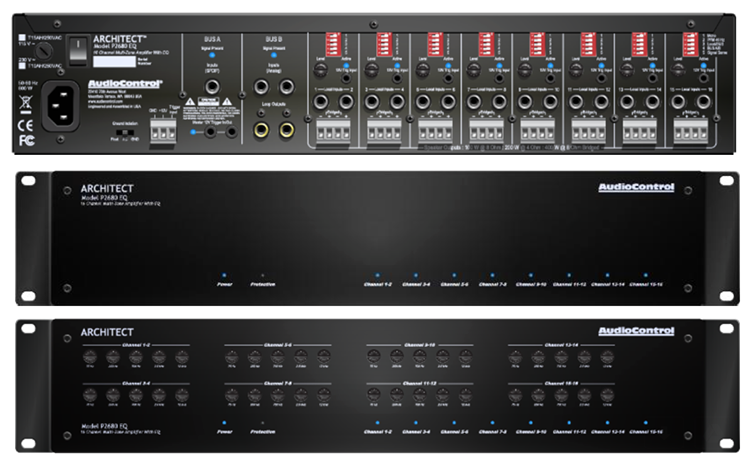Click the rightmost EQ knob under Channel 13-14
Viewport: 750px width, 464px height.
coord(607,357)
